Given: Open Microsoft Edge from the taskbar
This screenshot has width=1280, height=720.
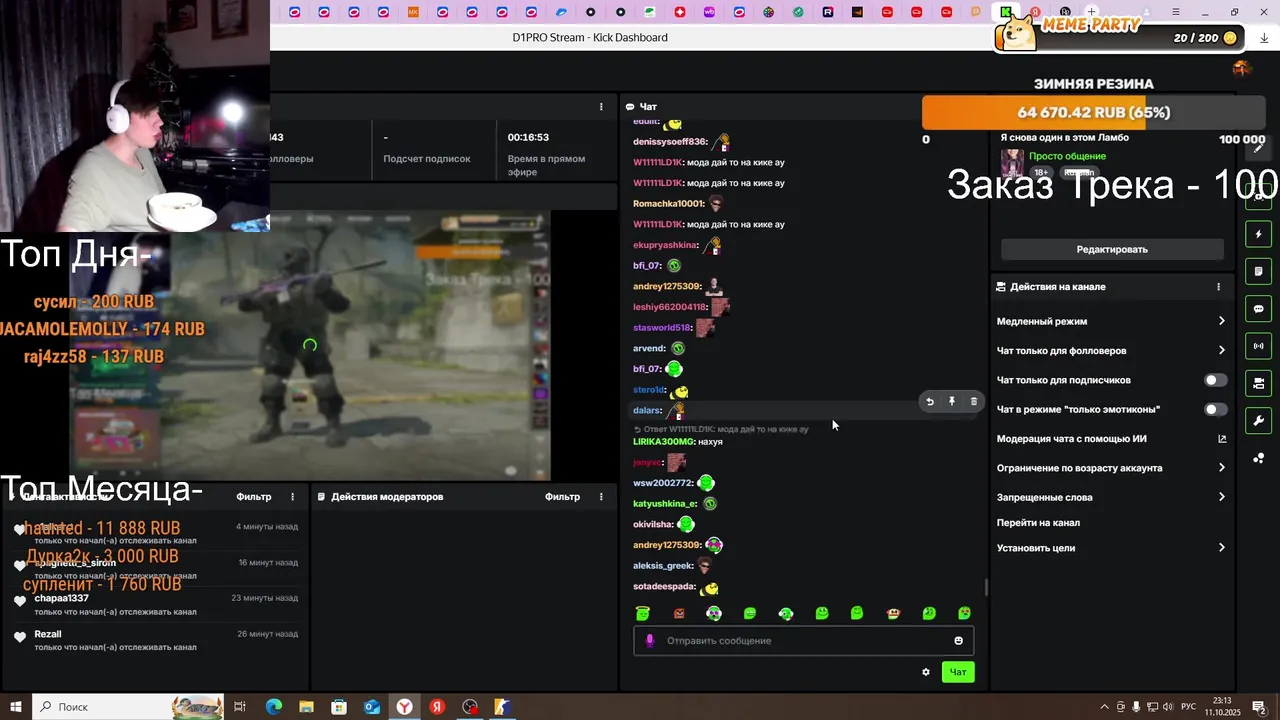Looking at the screenshot, I should point(274,707).
